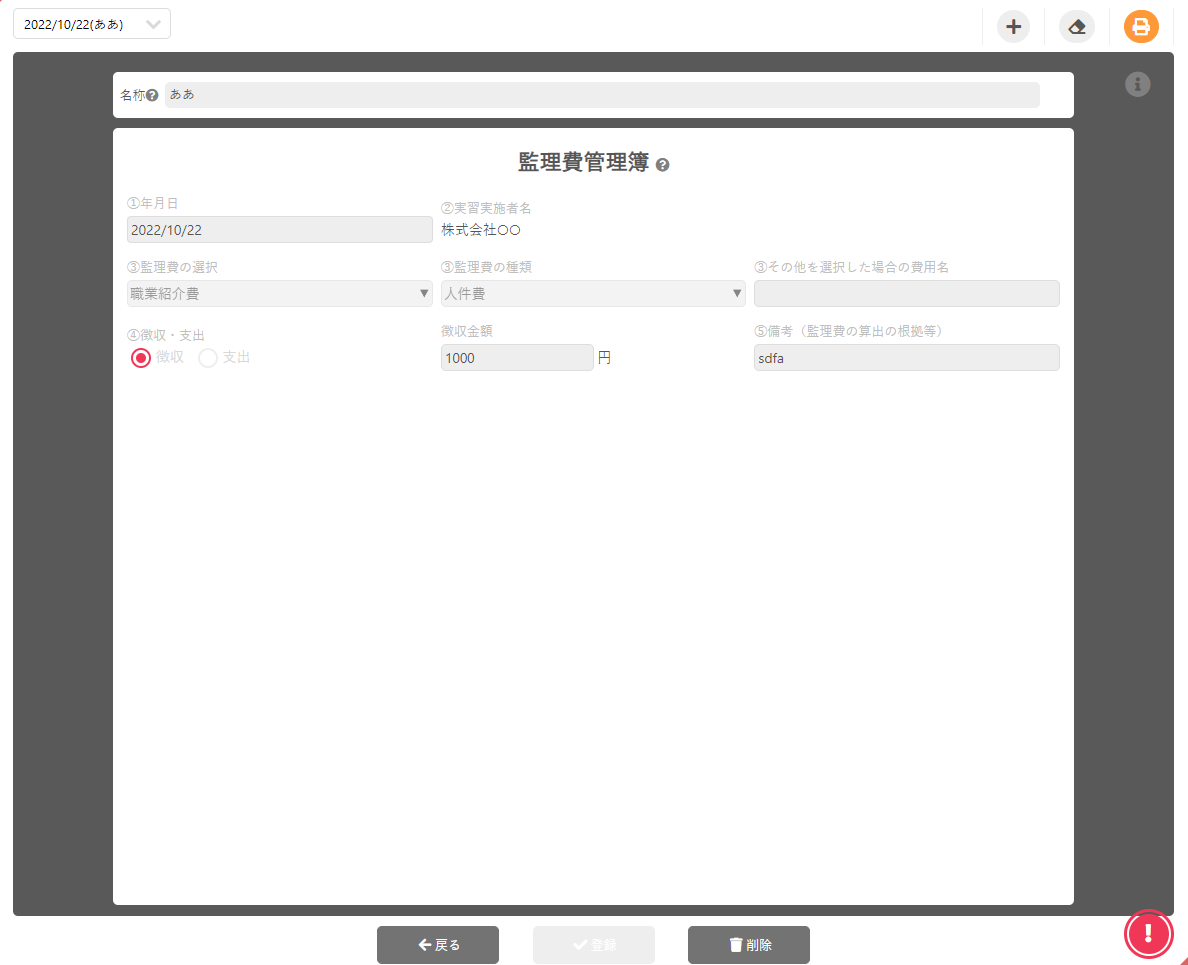Click the eraser icon in top toolbar
The height and width of the screenshot is (965, 1188).
click(1077, 27)
